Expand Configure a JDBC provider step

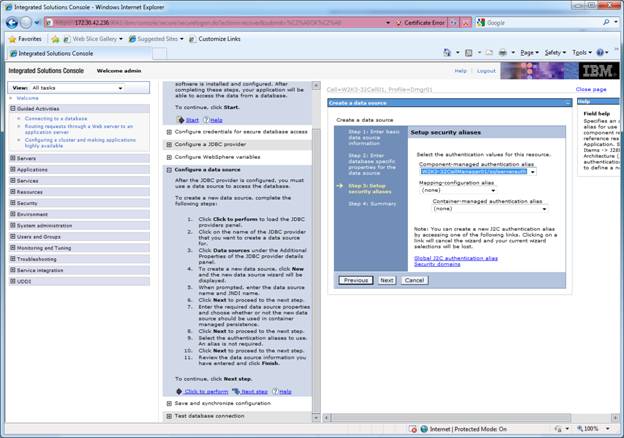click(x=169, y=143)
